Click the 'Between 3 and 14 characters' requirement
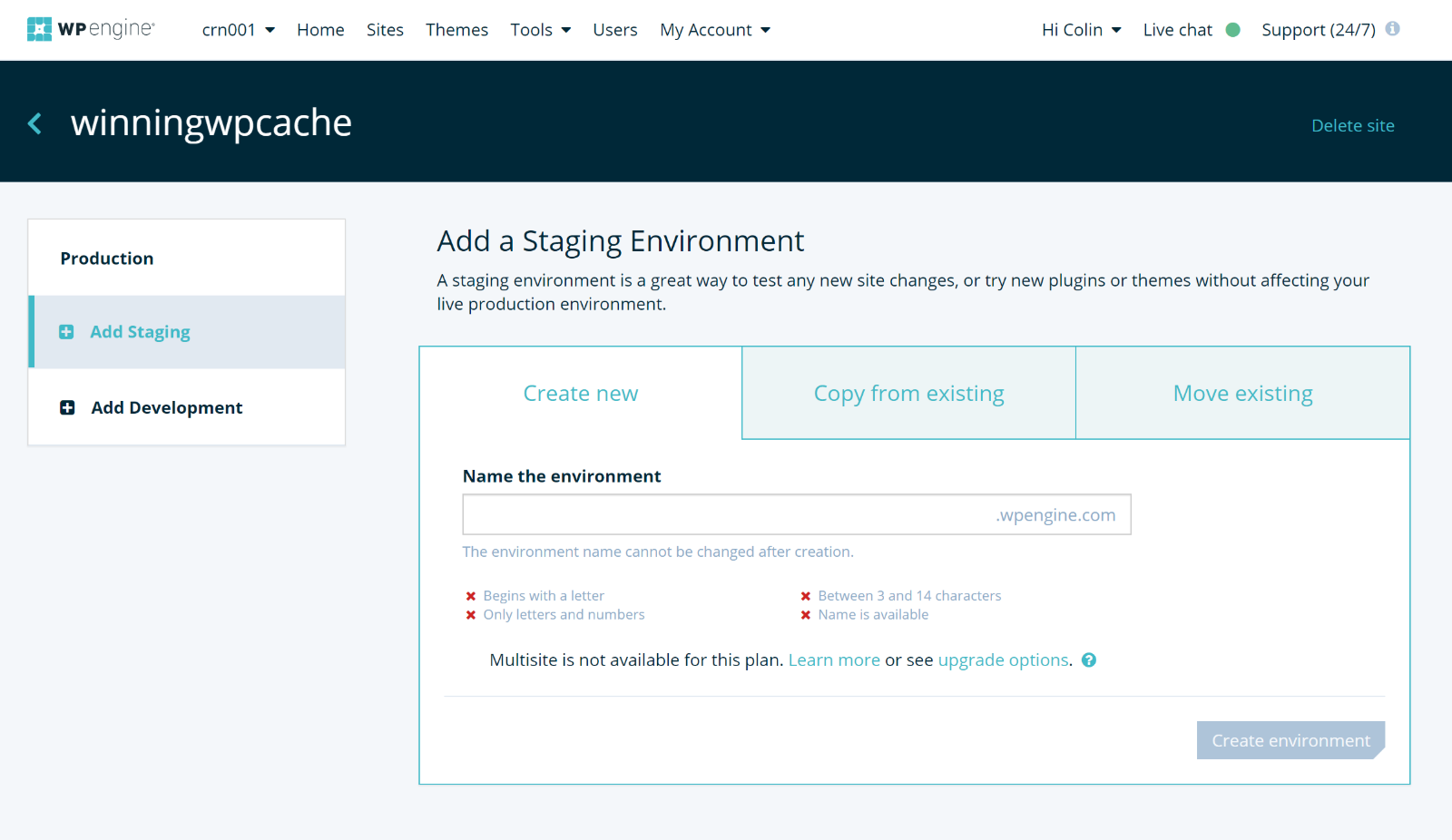Screen dimensions: 1452x840 click(909, 596)
